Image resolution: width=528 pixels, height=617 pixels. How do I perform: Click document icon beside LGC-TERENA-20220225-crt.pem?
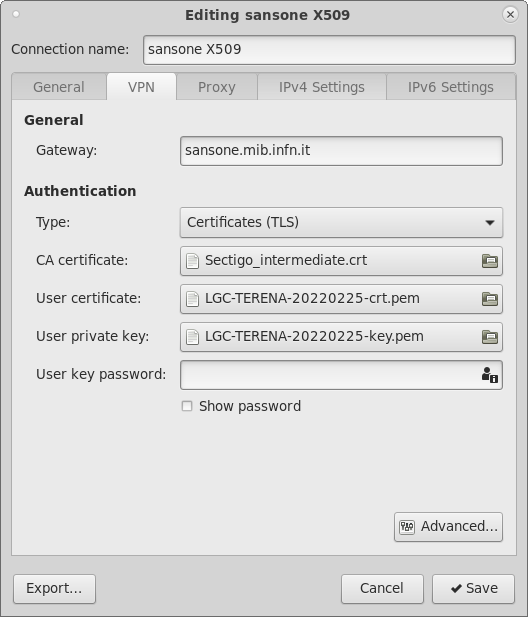pyautogui.click(x=192, y=299)
